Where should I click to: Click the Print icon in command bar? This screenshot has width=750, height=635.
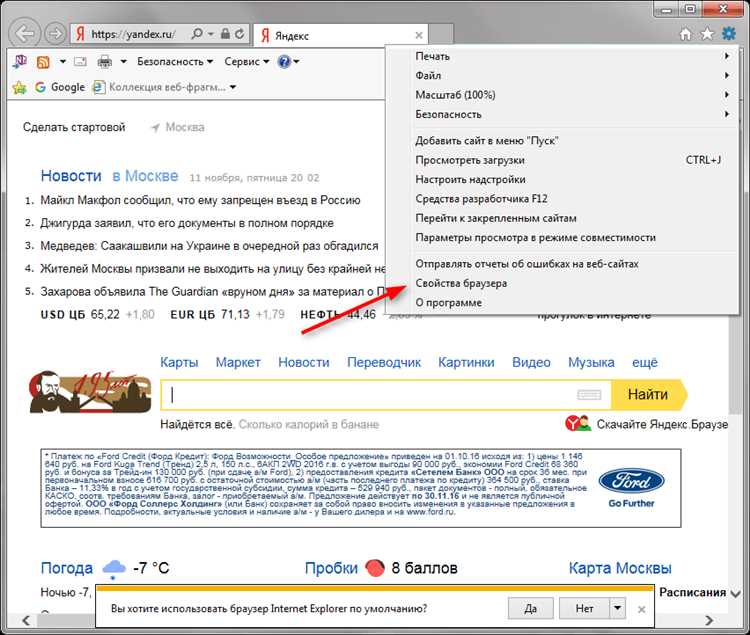[104, 61]
